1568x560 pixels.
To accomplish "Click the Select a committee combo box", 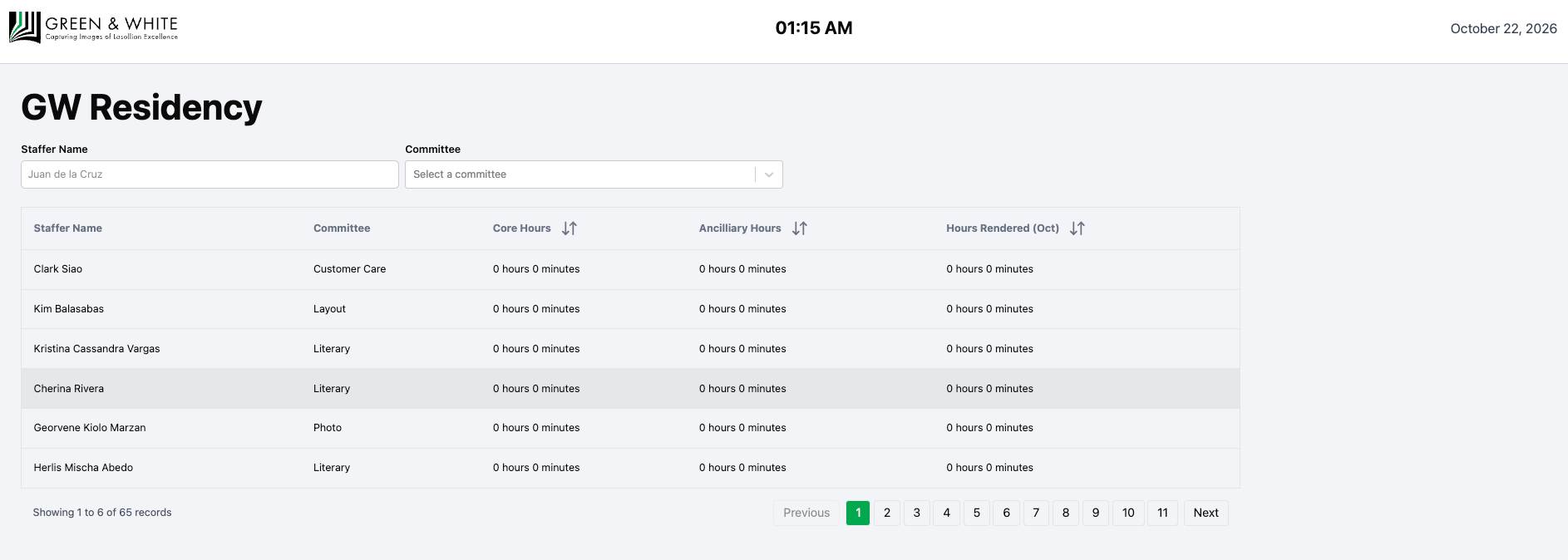I will (594, 174).
